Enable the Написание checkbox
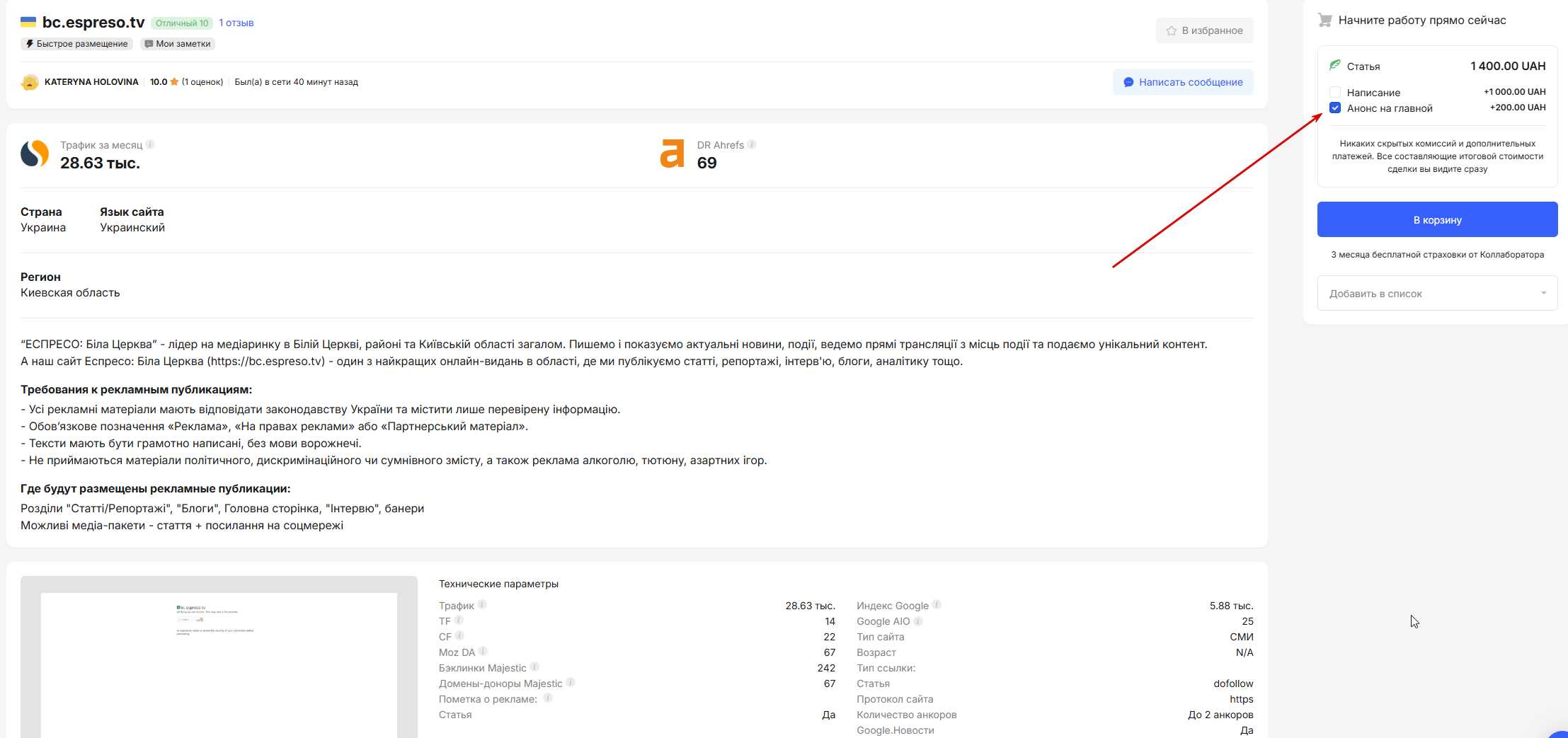 tap(1335, 92)
